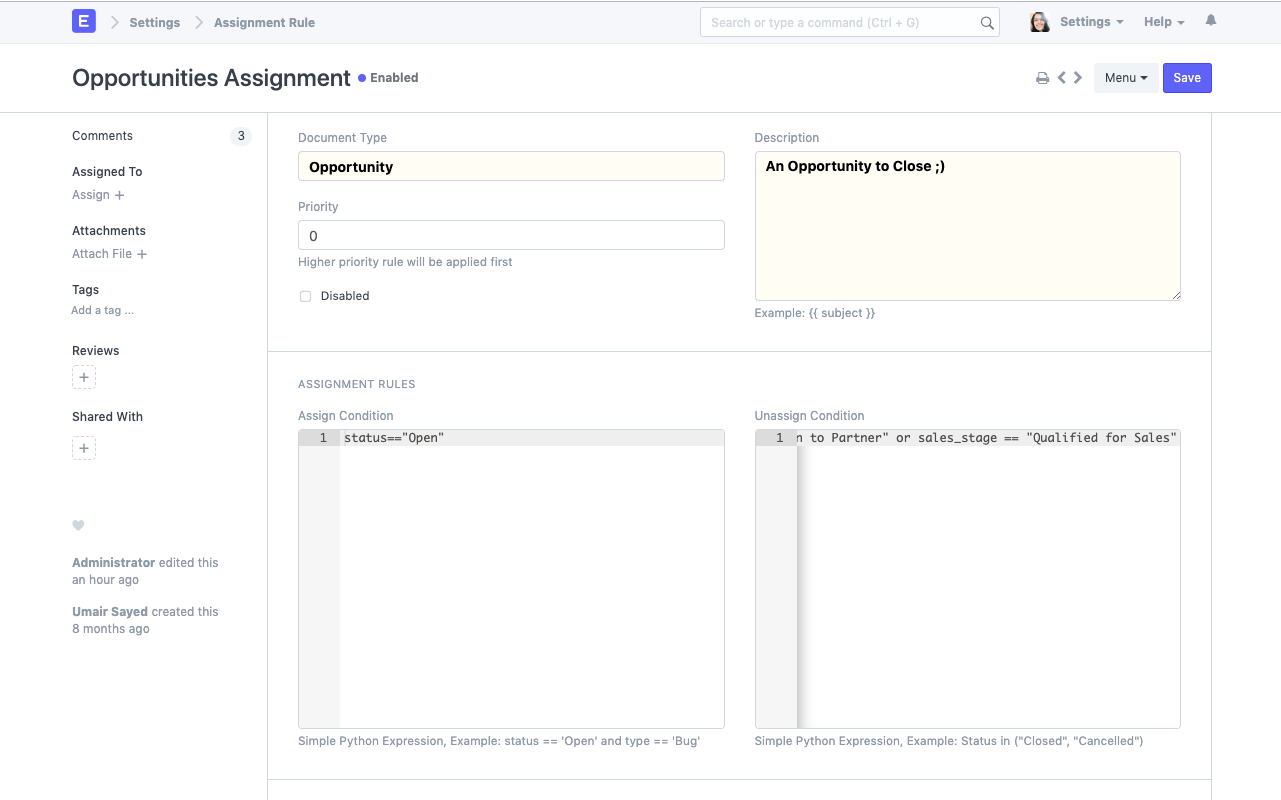Navigate to Settings in the breadcrumb
1281x800 pixels.
154,21
